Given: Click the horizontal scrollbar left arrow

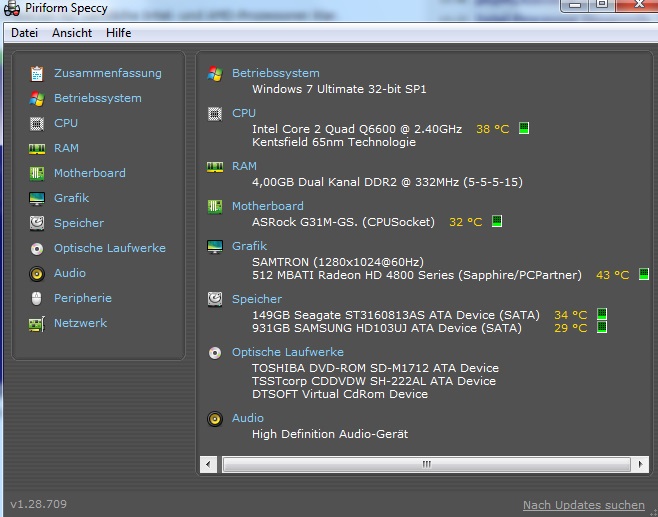Looking at the screenshot, I should pyautogui.click(x=208, y=464).
